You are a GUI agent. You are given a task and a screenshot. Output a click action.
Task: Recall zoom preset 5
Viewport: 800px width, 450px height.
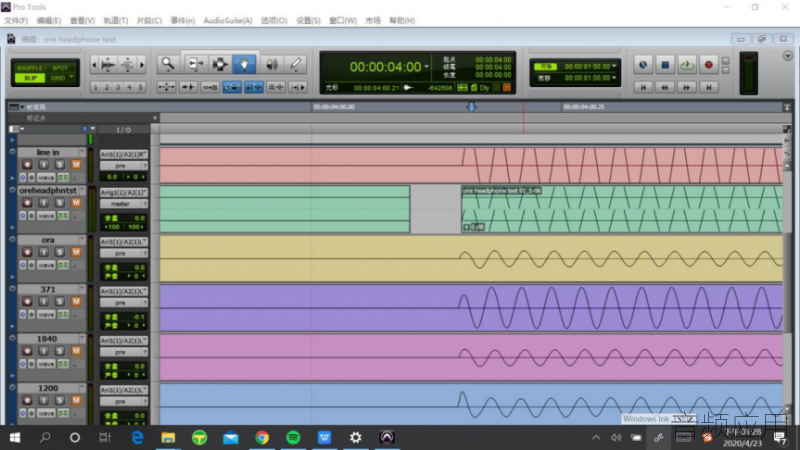click(x=140, y=87)
